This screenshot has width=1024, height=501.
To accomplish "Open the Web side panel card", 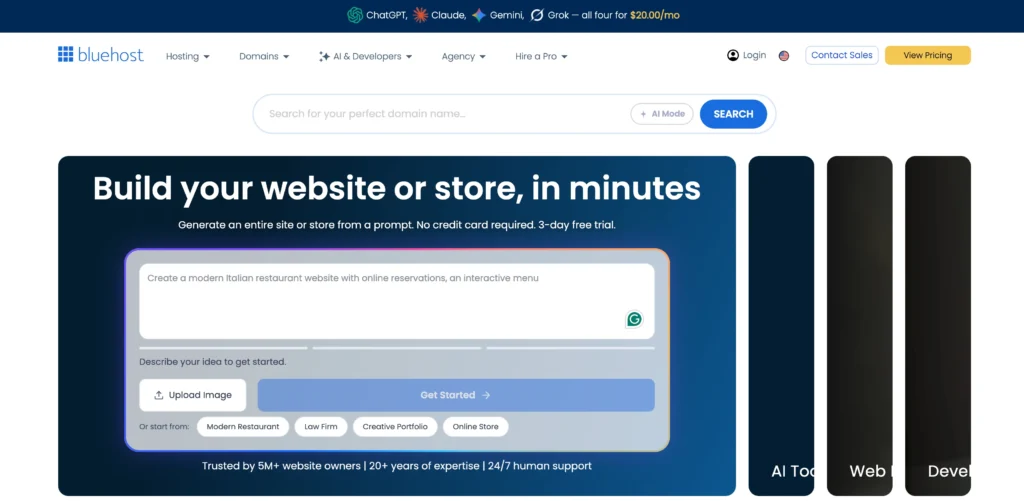I will click(x=859, y=325).
